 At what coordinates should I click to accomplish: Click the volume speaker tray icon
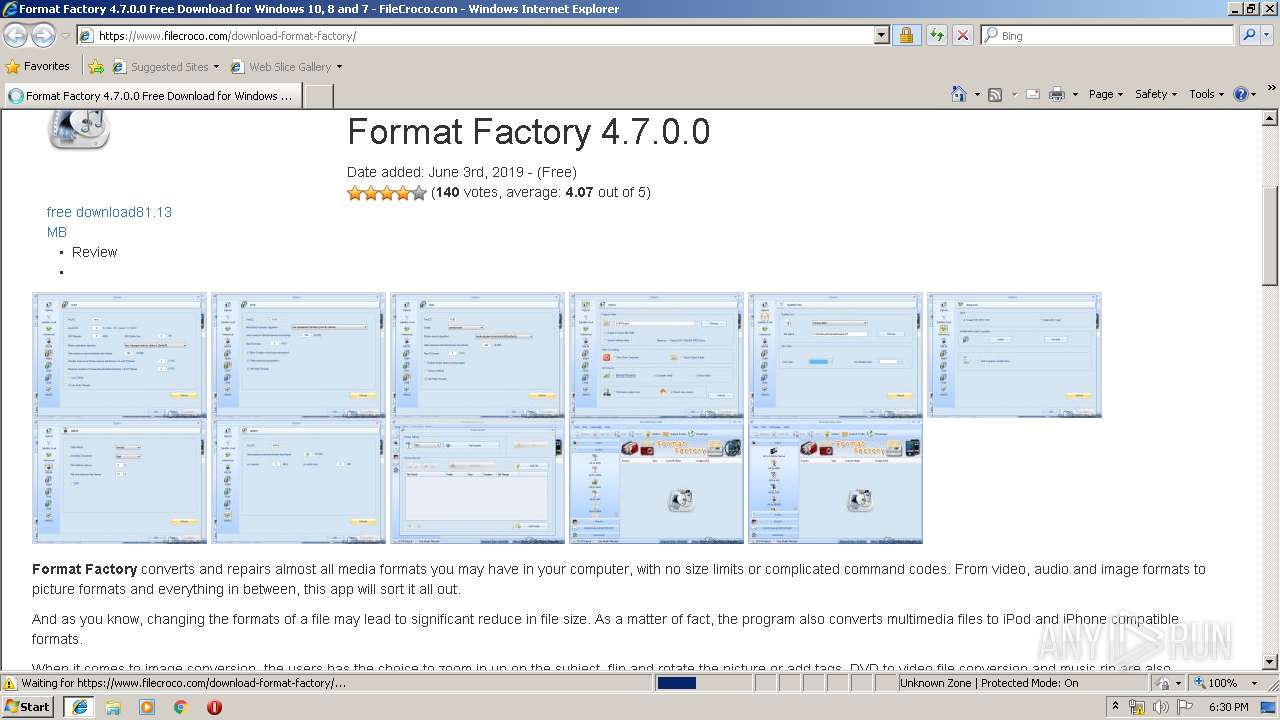point(1161,707)
